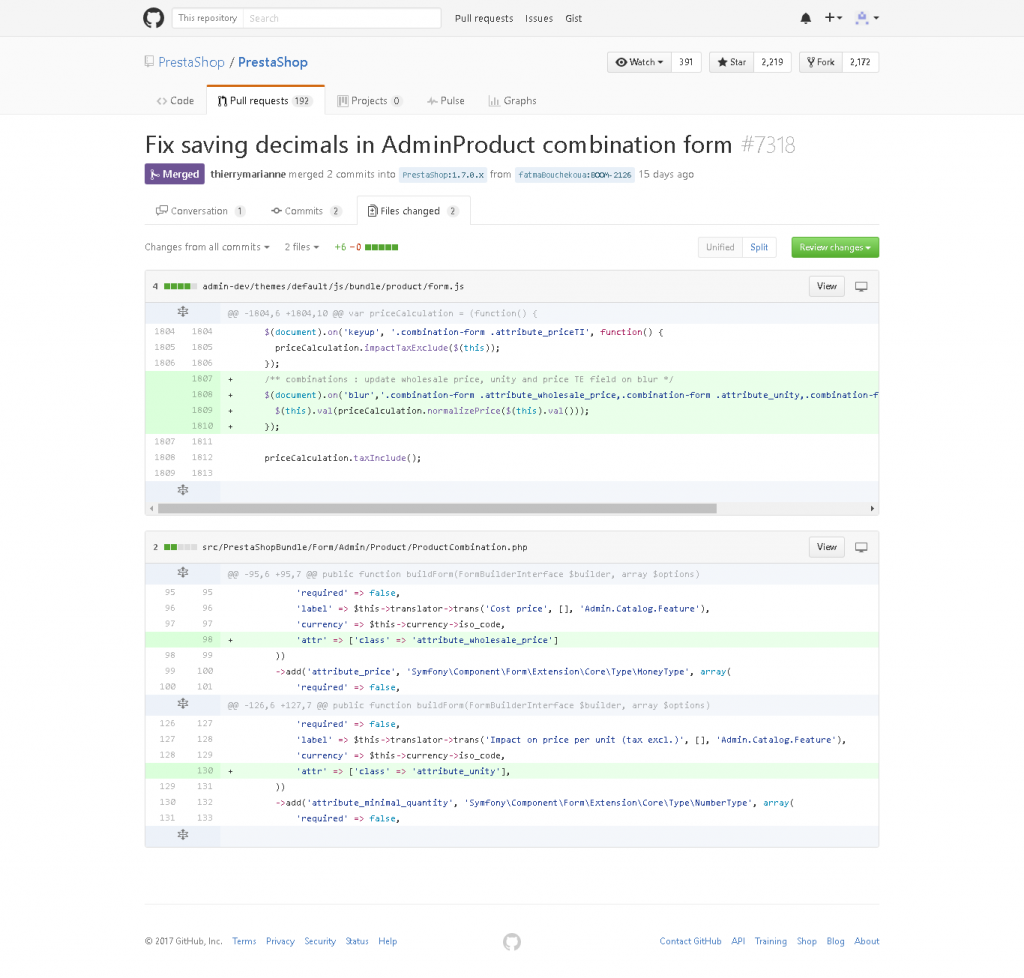
Task: Open the PrestaShop organization link
Action: 190,62
